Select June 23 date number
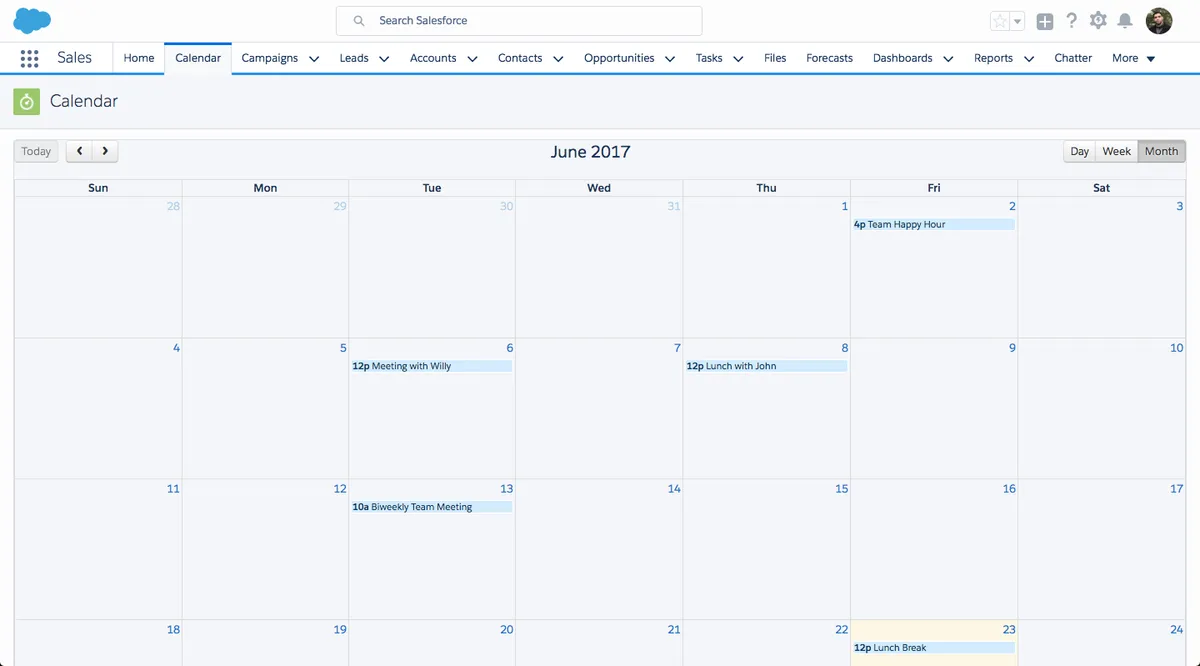The height and width of the screenshot is (666, 1200). [x=1009, y=630]
